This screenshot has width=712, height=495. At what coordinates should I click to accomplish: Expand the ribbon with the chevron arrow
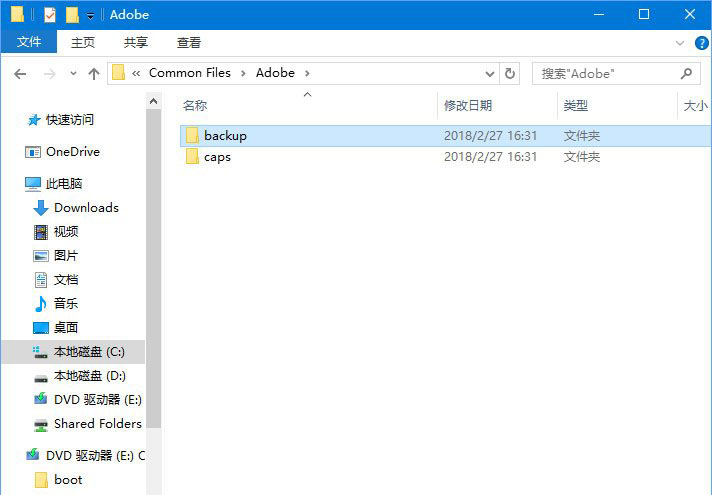pyautogui.click(x=680, y=43)
